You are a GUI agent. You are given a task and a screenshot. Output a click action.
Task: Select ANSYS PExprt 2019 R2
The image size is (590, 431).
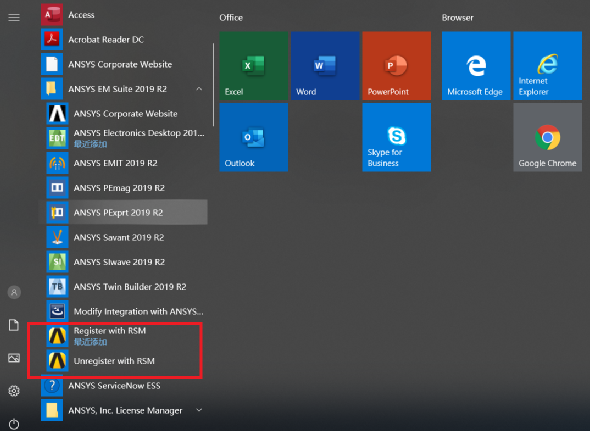(123, 212)
